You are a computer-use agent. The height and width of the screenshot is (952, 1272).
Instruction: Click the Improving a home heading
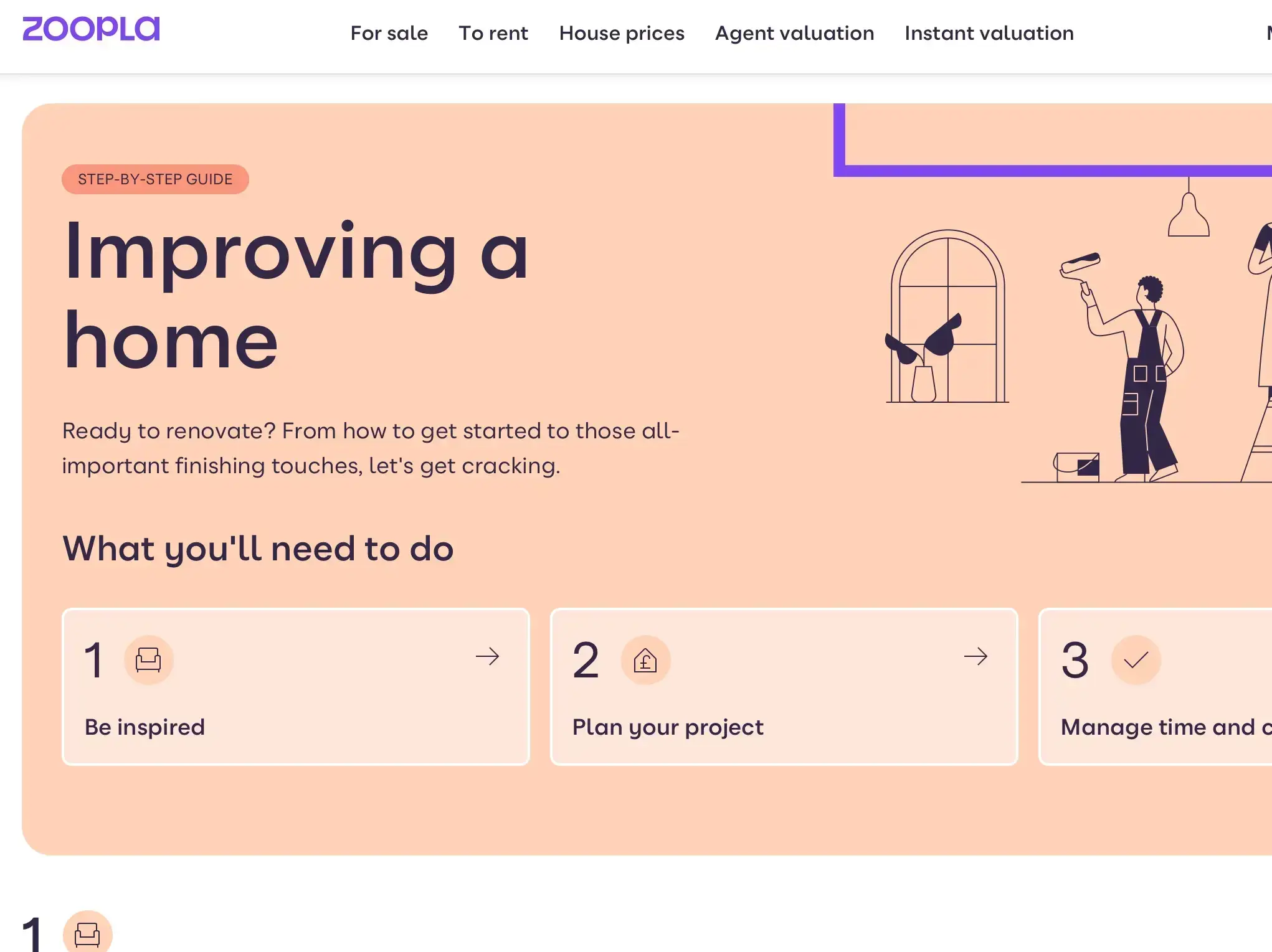point(296,296)
